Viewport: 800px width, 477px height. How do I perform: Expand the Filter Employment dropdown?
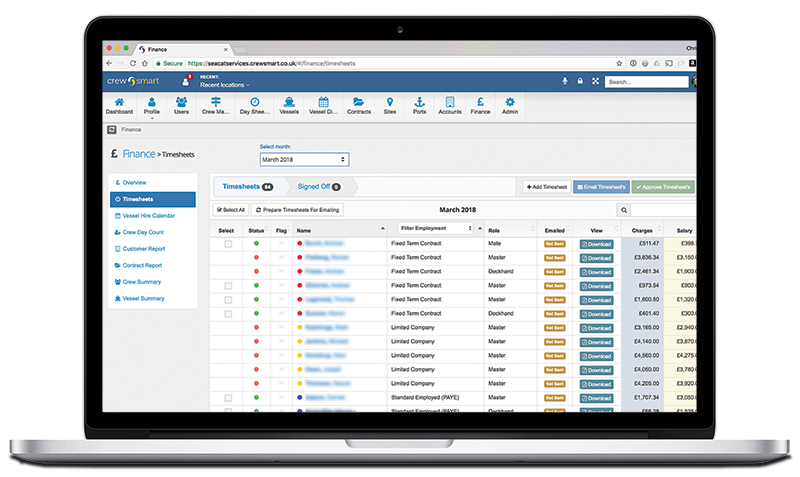(436, 228)
